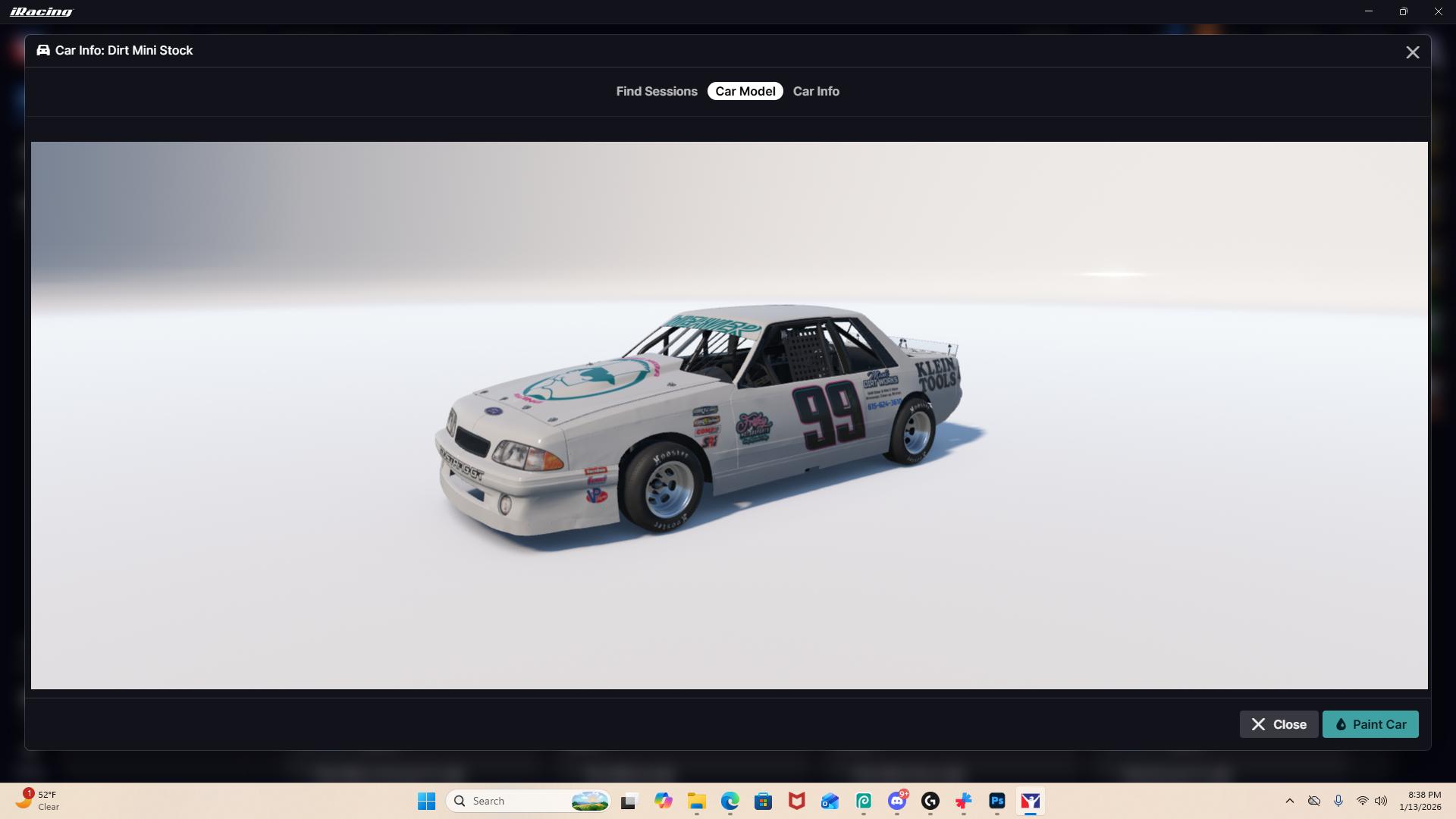Image resolution: width=1456 pixels, height=819 pixels.
Task: Open Microsoft Edge from the taskbar
Action: tap(729, 801)
